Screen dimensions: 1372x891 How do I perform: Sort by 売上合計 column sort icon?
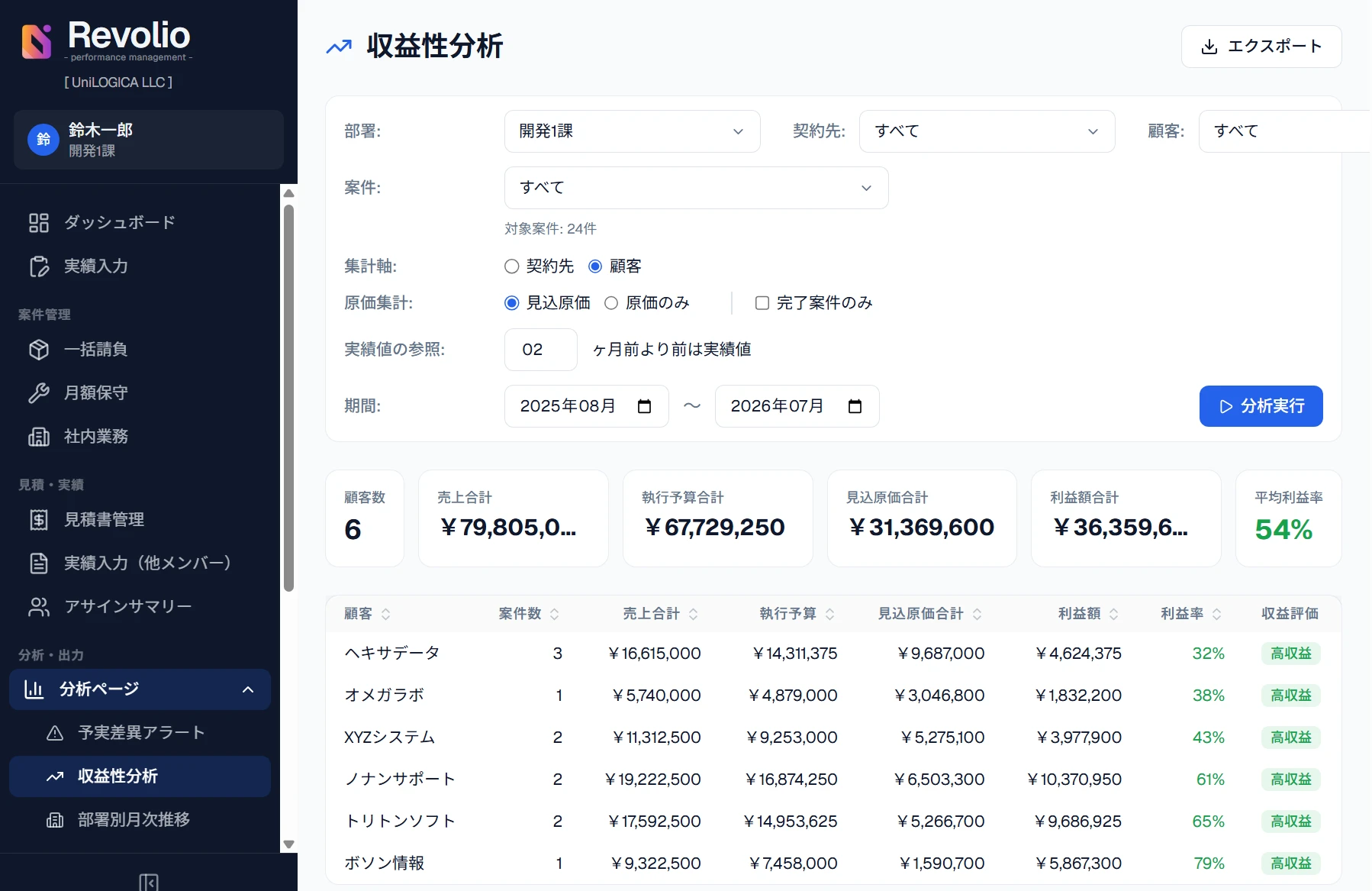[x=694, y=614]
